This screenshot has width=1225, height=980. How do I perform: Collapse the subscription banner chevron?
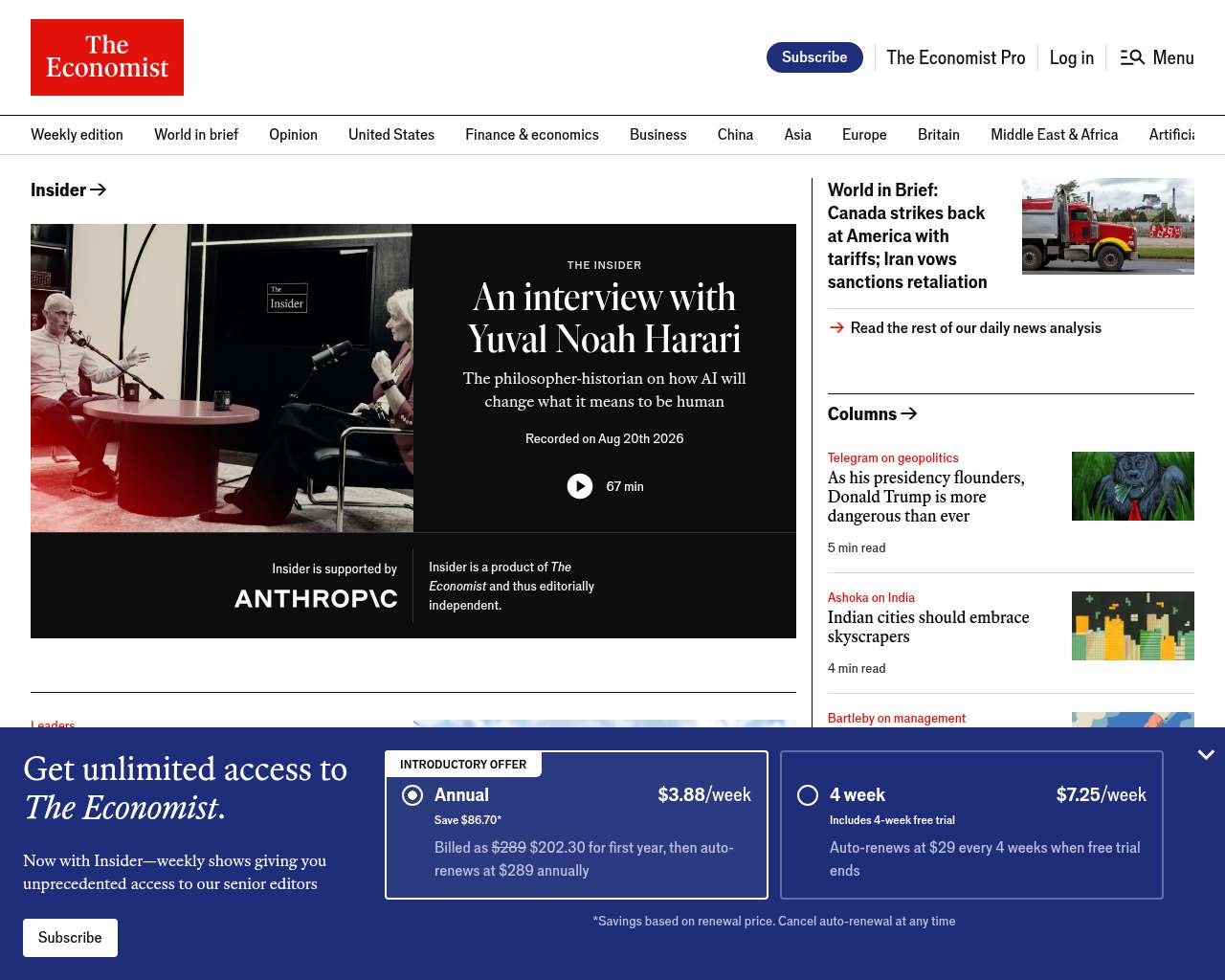(1206, 755)
